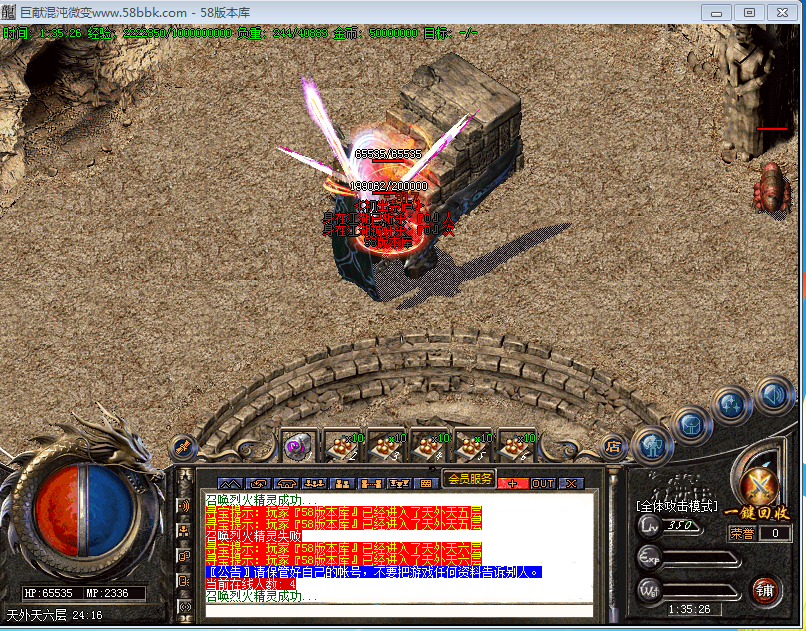The height and width of the screenshot is (631, 806).
Task: Toggle the broadcast shout chat channel icon
Action: tap(184, 606)
